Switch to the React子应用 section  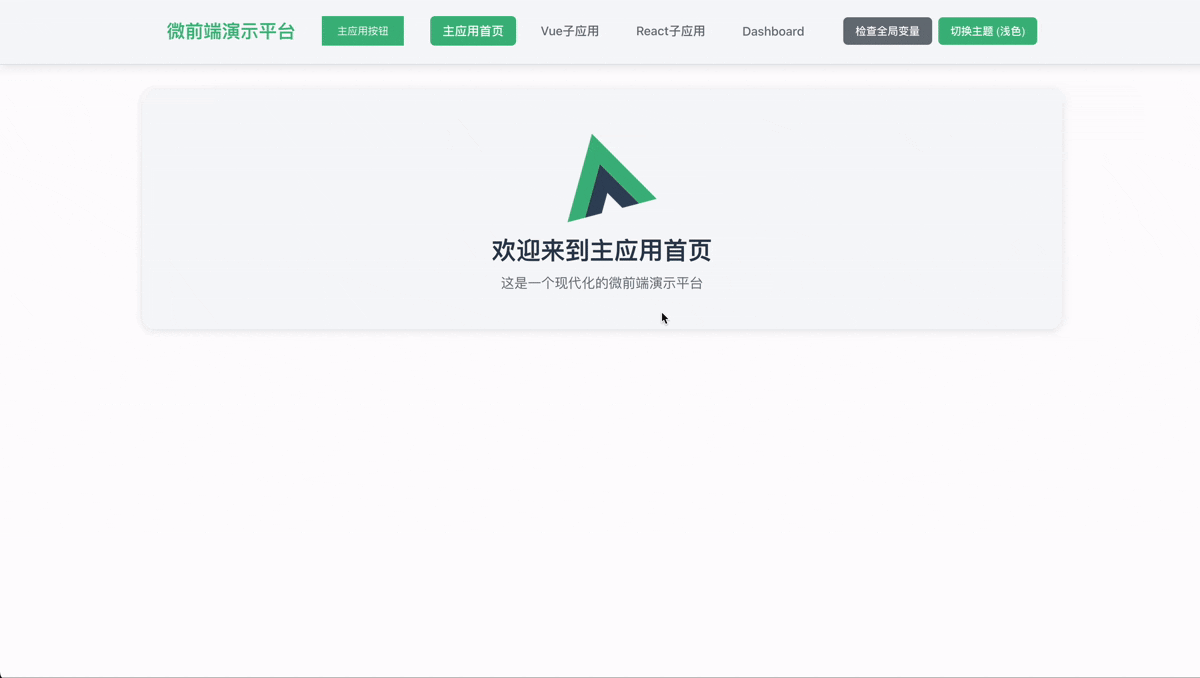pos(670,31)
